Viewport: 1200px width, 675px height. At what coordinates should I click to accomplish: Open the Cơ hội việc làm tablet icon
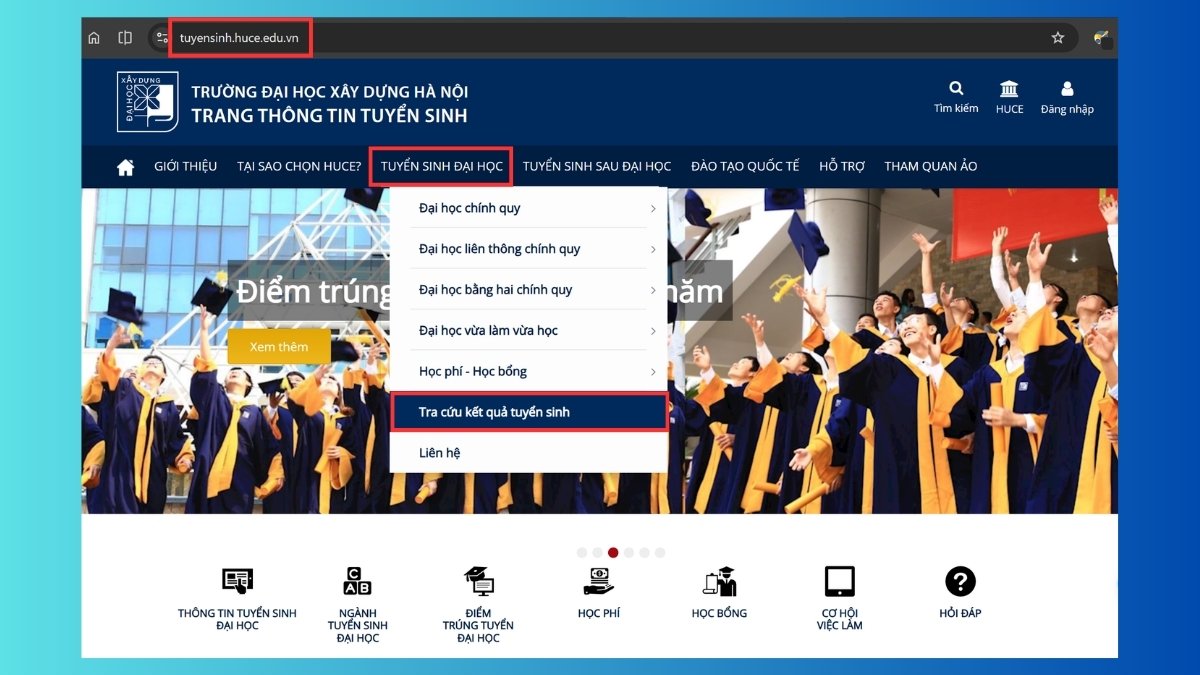(x=839, y=581)
